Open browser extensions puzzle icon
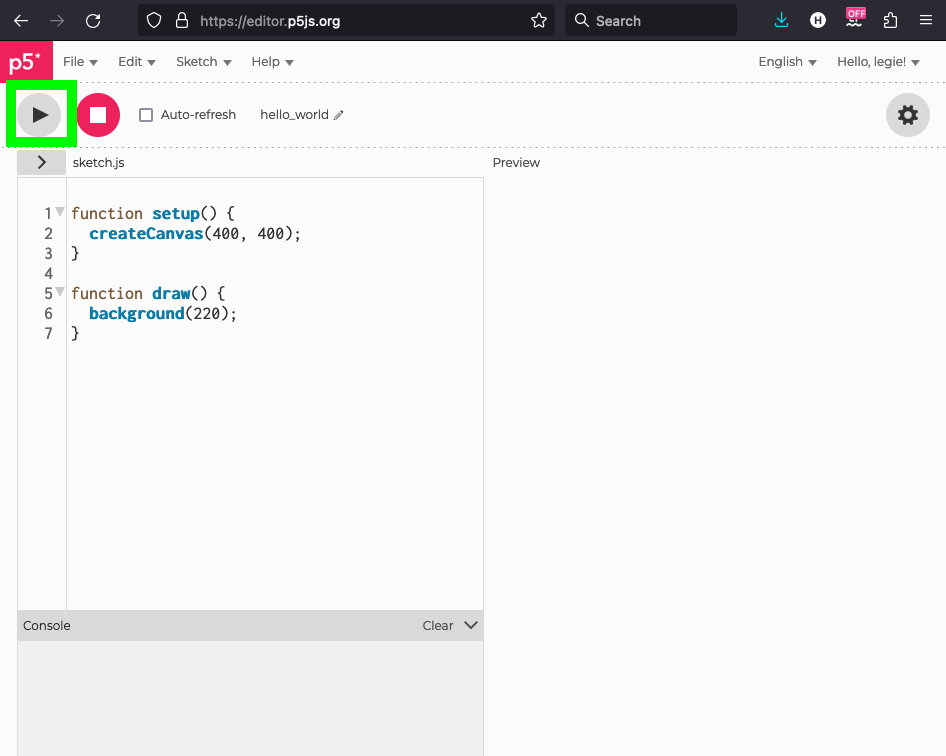This screenshot has height=756, width=946. tap(890, 20)
